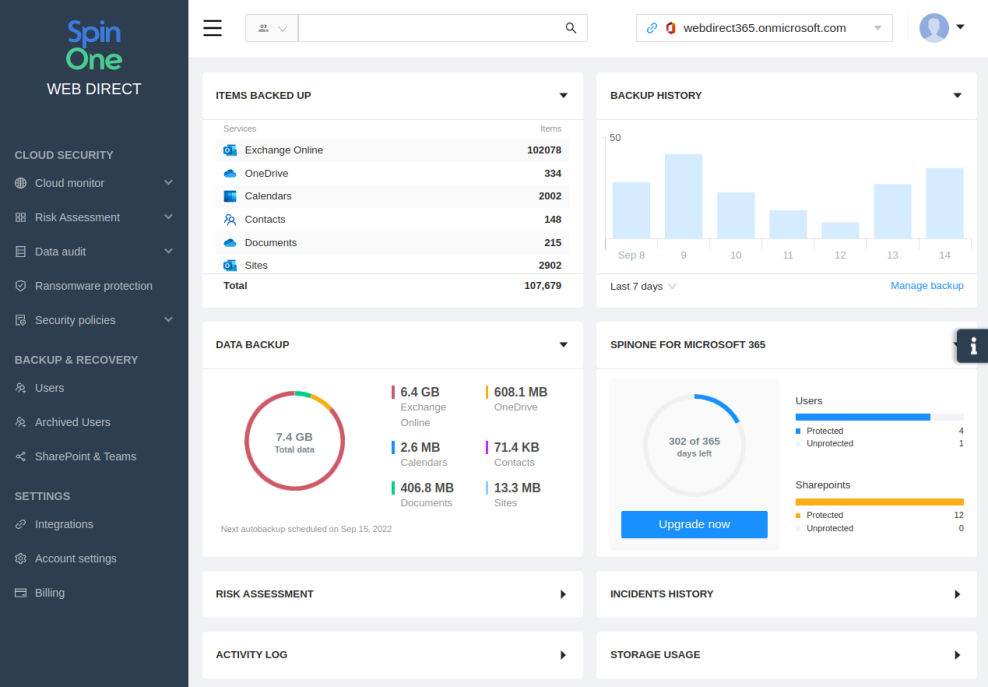Open the info side panel icon
Viewport: 988px width, 687px height.
973,345
